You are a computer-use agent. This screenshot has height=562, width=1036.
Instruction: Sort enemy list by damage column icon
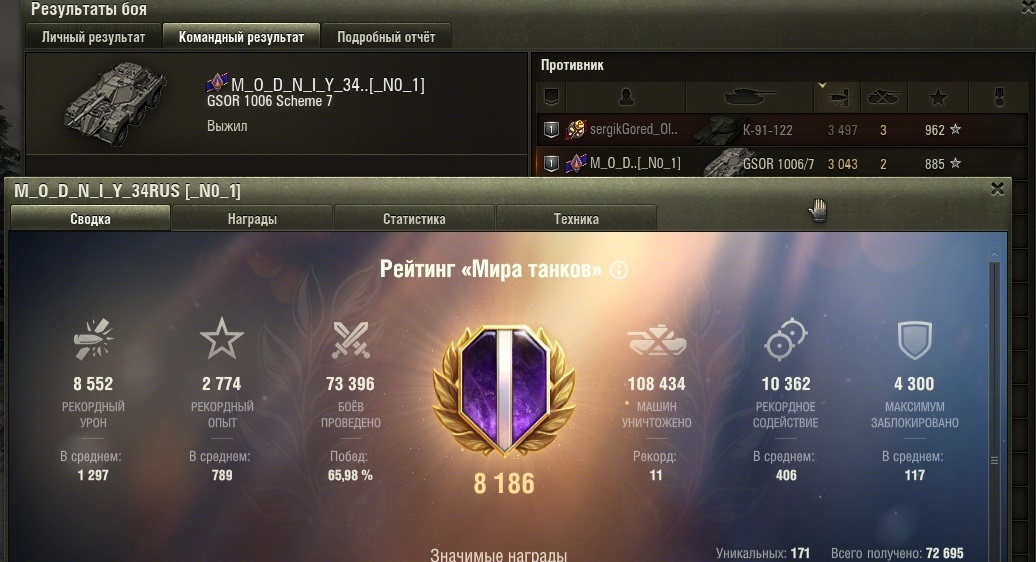click(x=837, y=98)
